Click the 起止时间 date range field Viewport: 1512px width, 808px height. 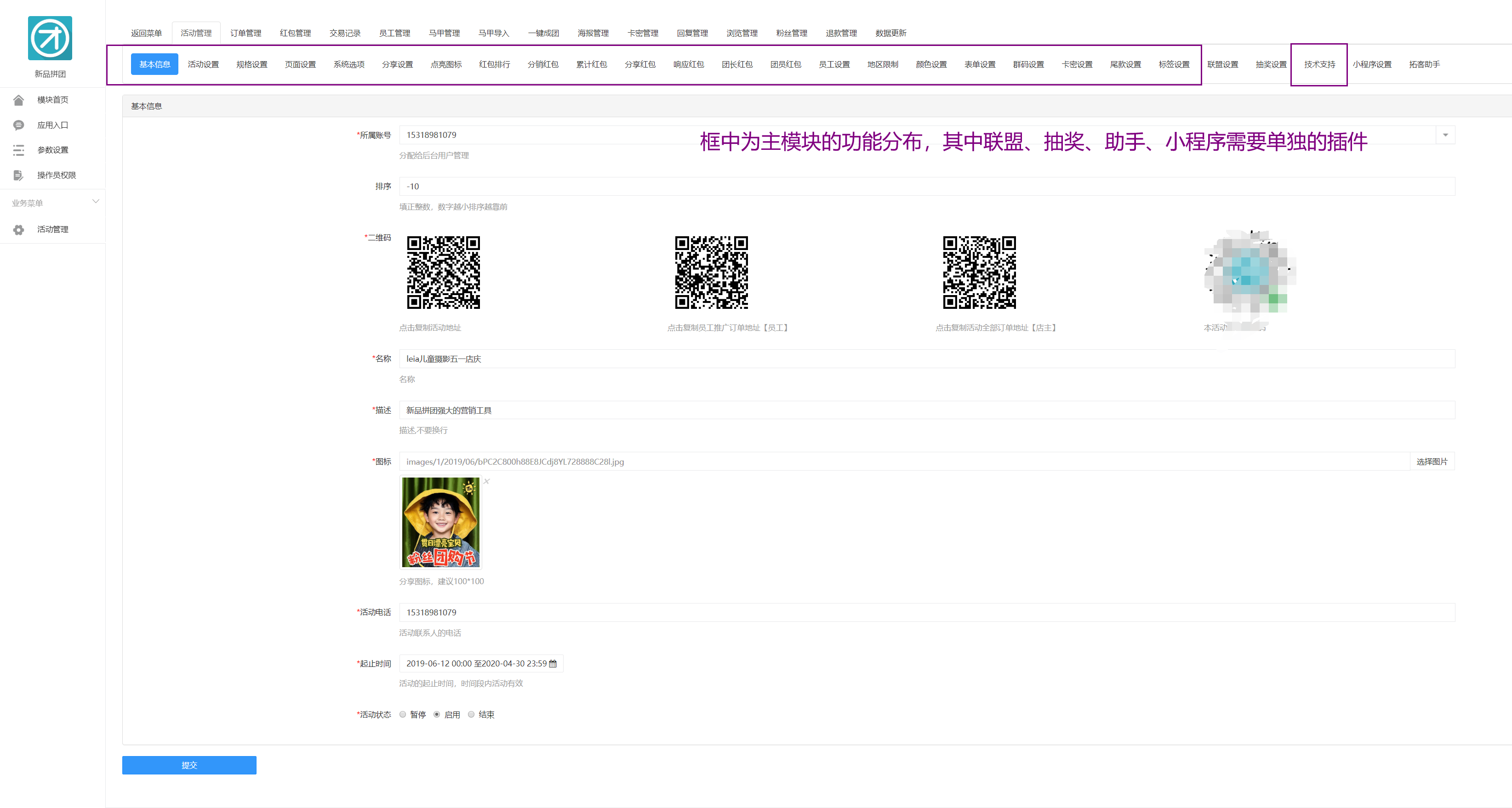481,664
